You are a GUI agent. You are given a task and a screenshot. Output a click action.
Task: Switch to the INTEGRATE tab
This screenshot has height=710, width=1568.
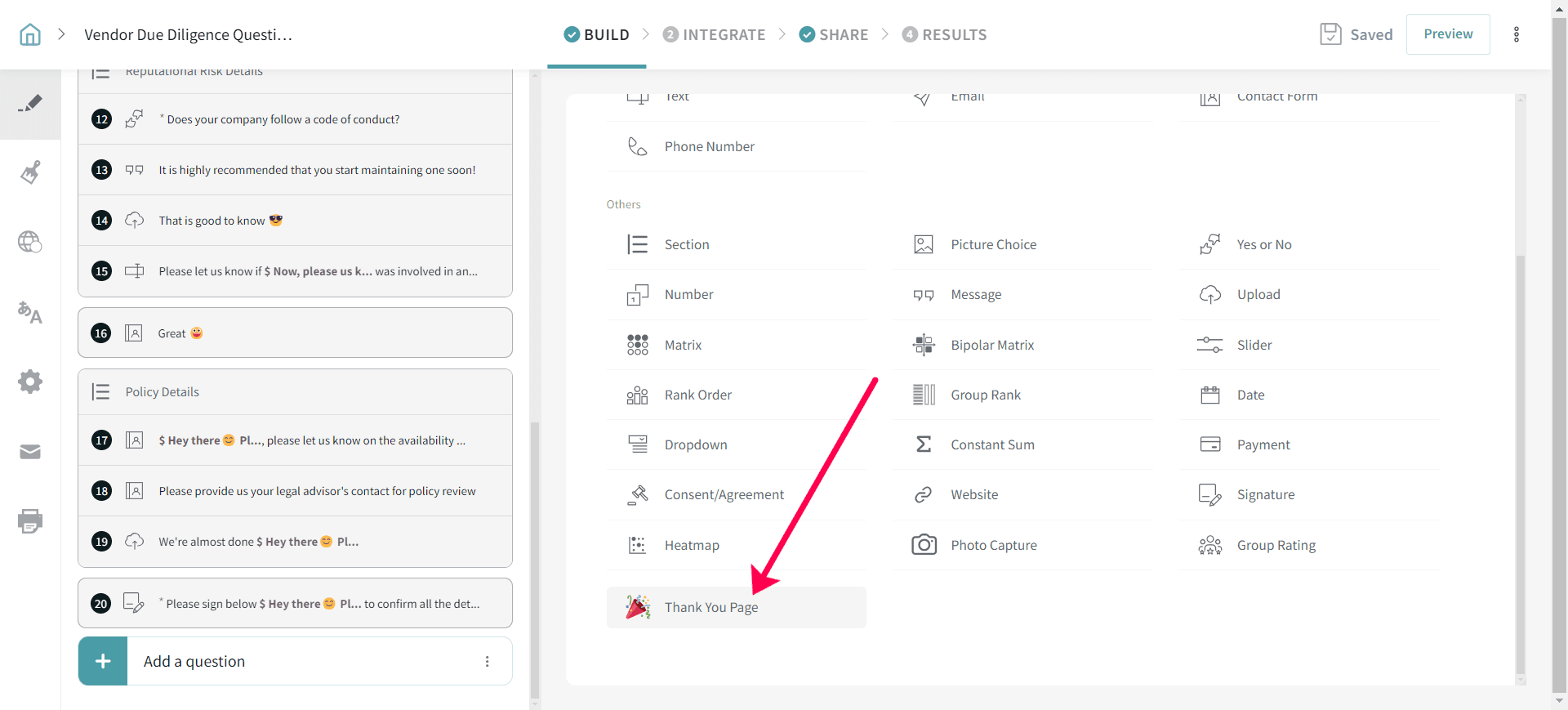[715, 34]
